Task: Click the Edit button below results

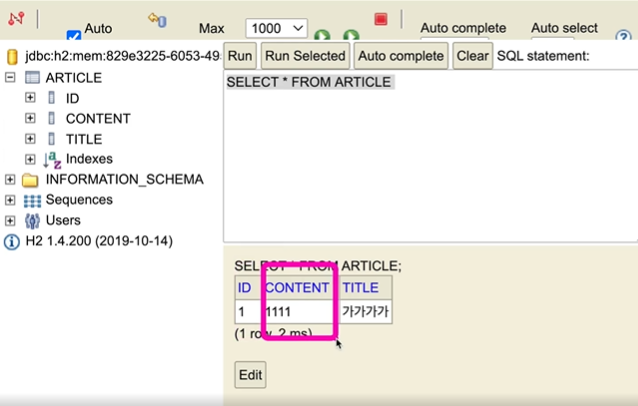Action: 250,375
